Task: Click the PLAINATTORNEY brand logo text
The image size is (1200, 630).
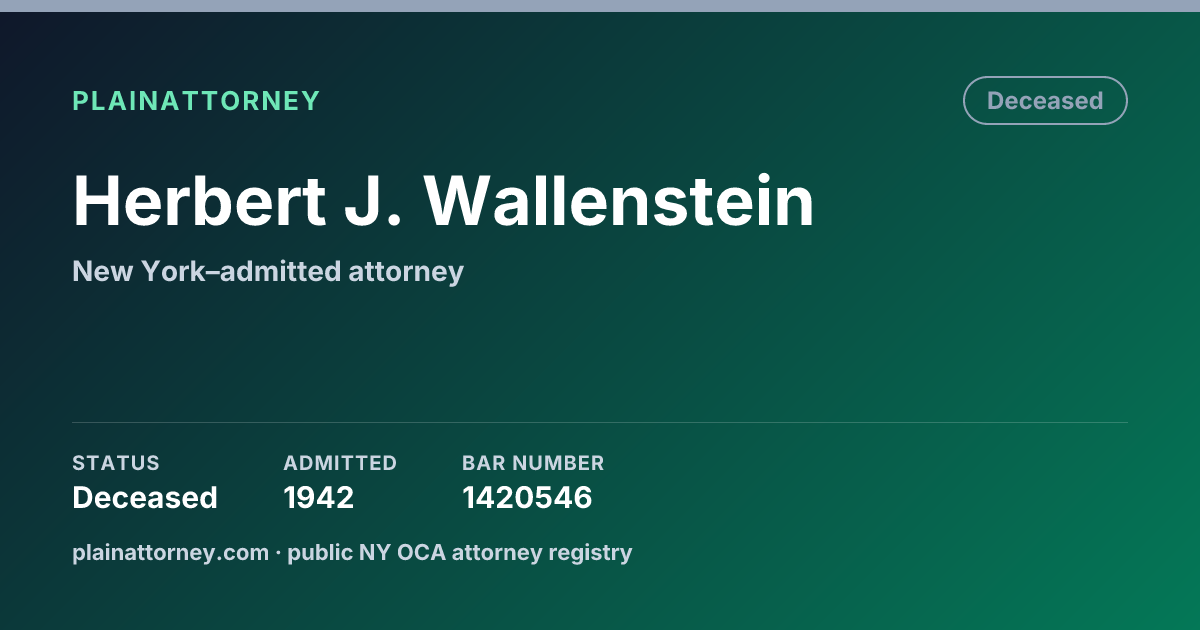Action: 196,101
